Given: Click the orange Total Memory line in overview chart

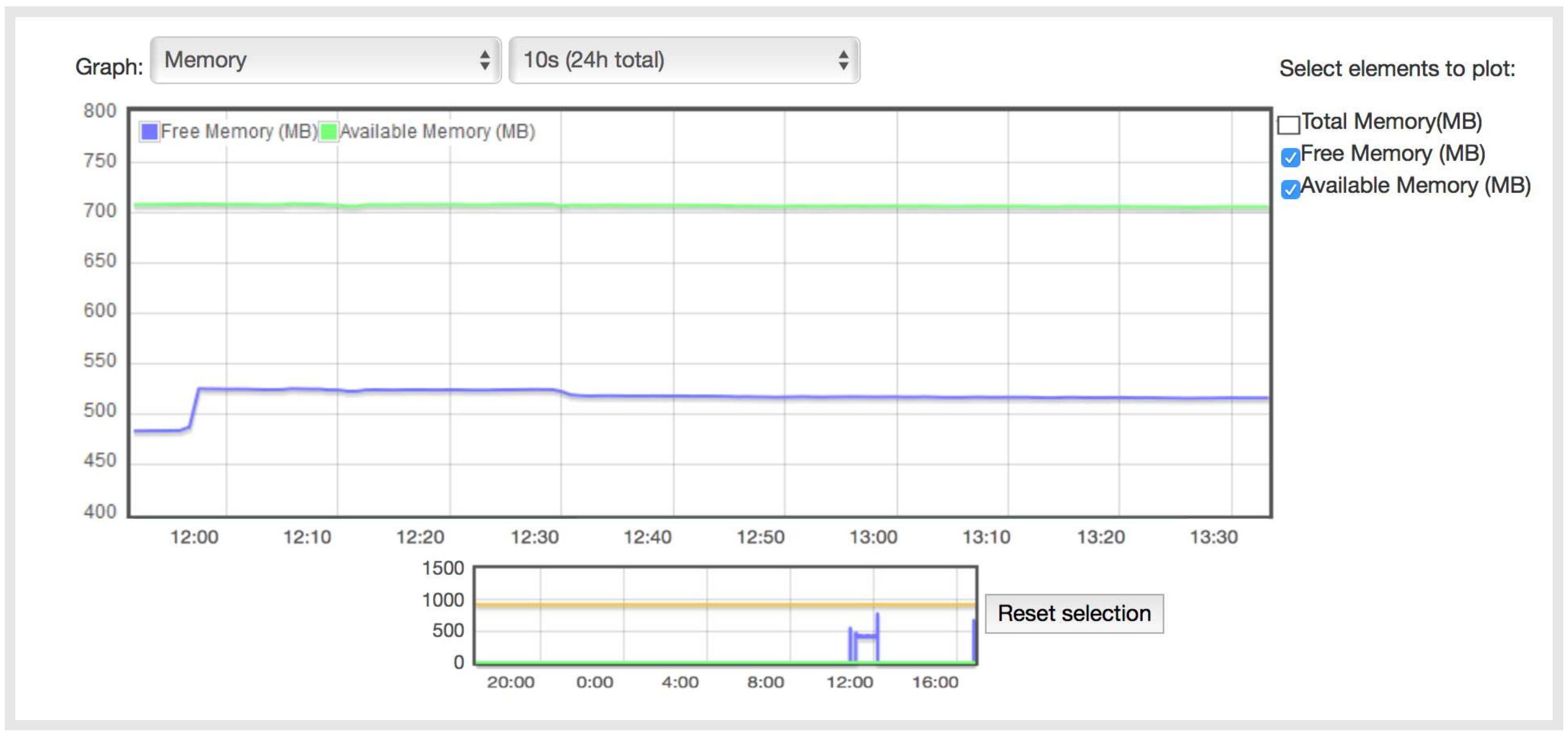Looking at the screenshot, I should 670,604.
